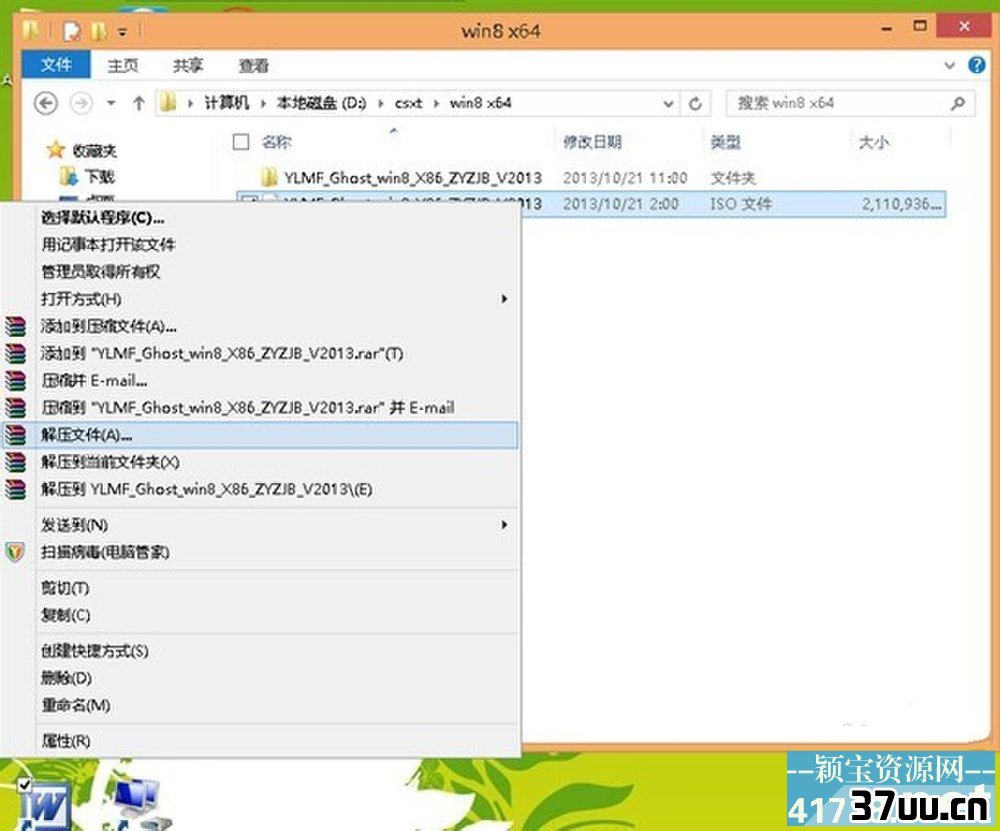Choose 选择默认程序(C)... from context menu
Viewport: 1000px width, 831px height.
tap(103, 217)
